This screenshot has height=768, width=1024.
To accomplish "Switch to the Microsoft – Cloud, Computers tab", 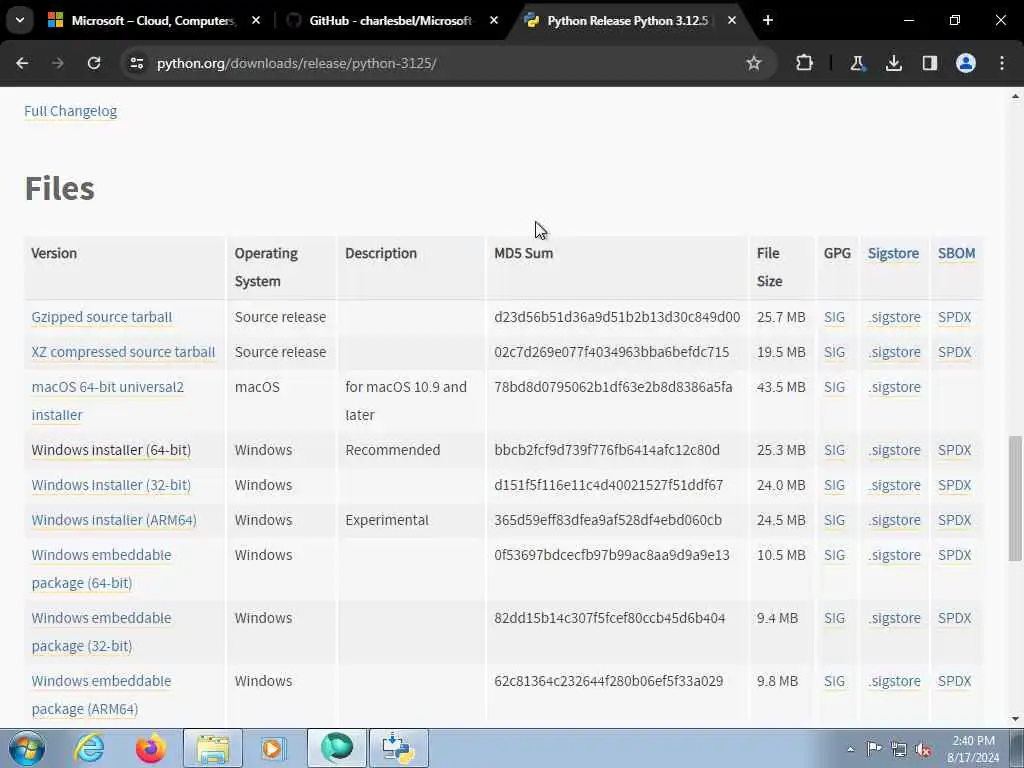I will (152, 21).
